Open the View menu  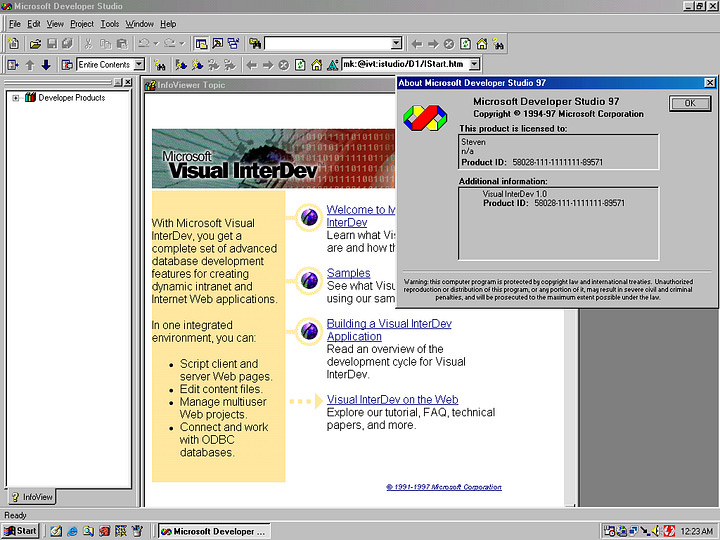[x=55, y=24]
